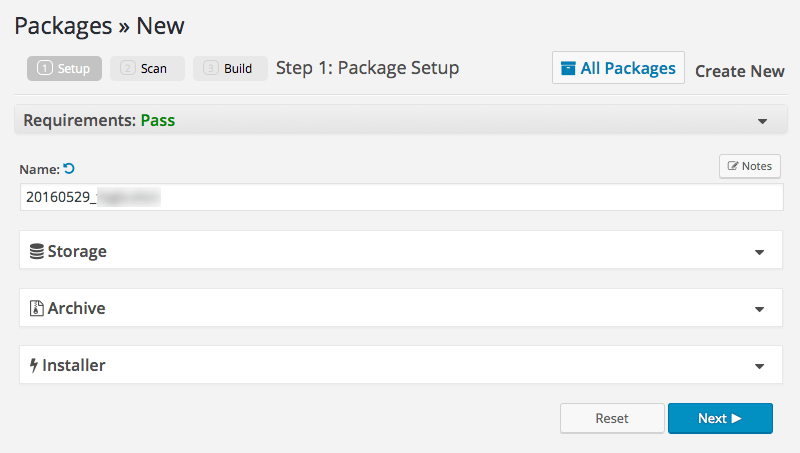
Task: Click the Requirements Pass status text
Action: click(157, 120)
